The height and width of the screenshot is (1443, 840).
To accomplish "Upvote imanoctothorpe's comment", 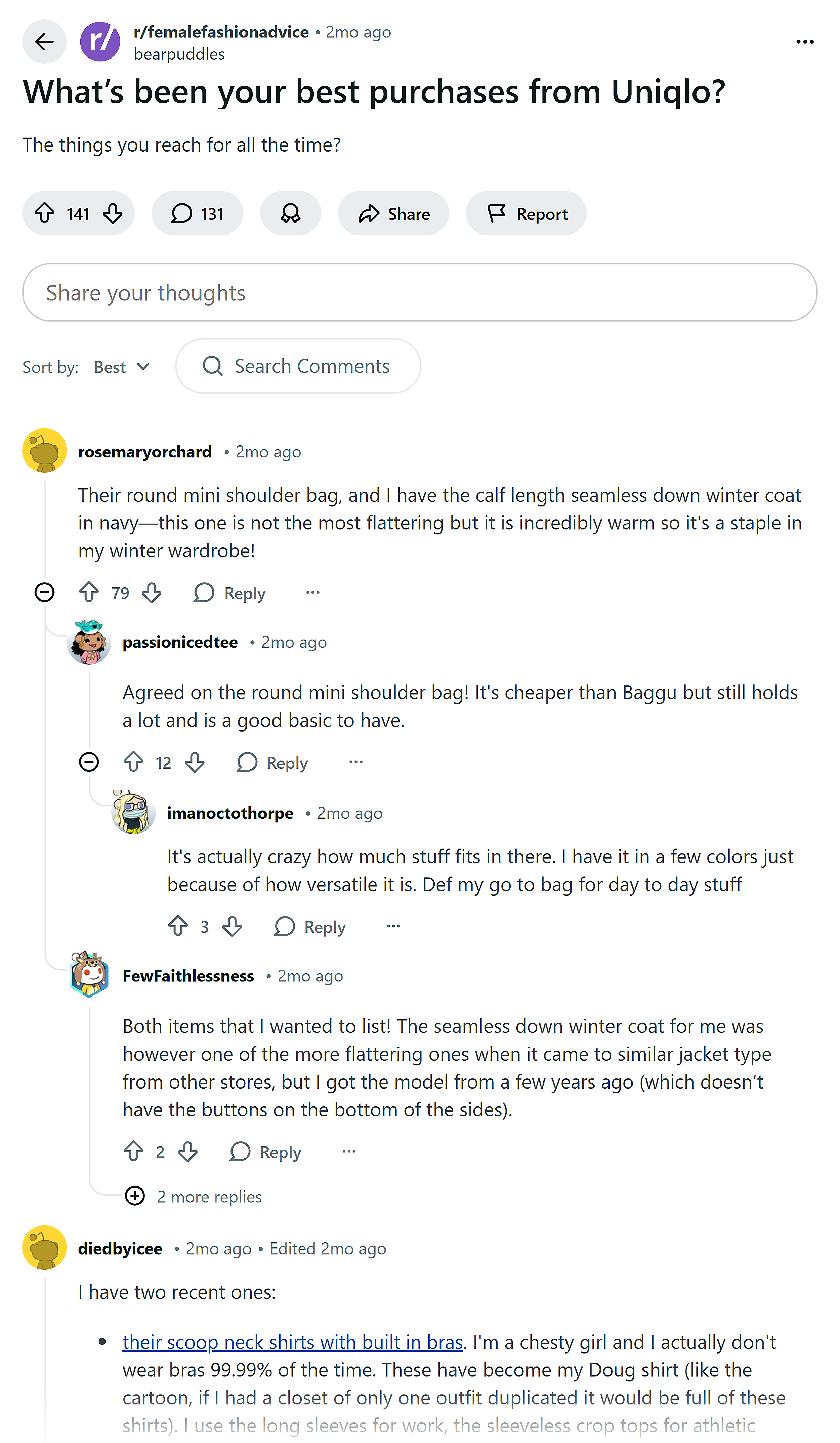I will point(178,926).
